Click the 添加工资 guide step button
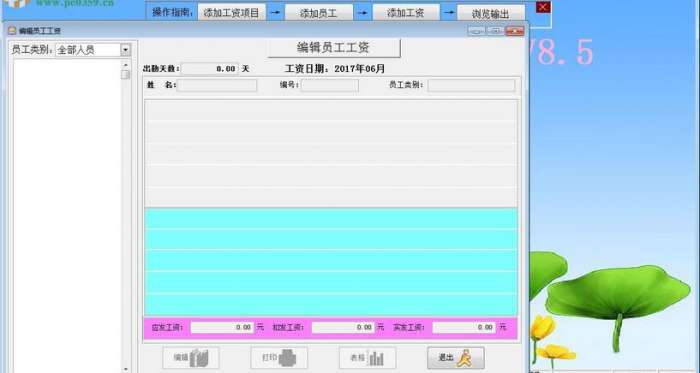The height and width of the screenshot is (373, 700). [405, 13]
